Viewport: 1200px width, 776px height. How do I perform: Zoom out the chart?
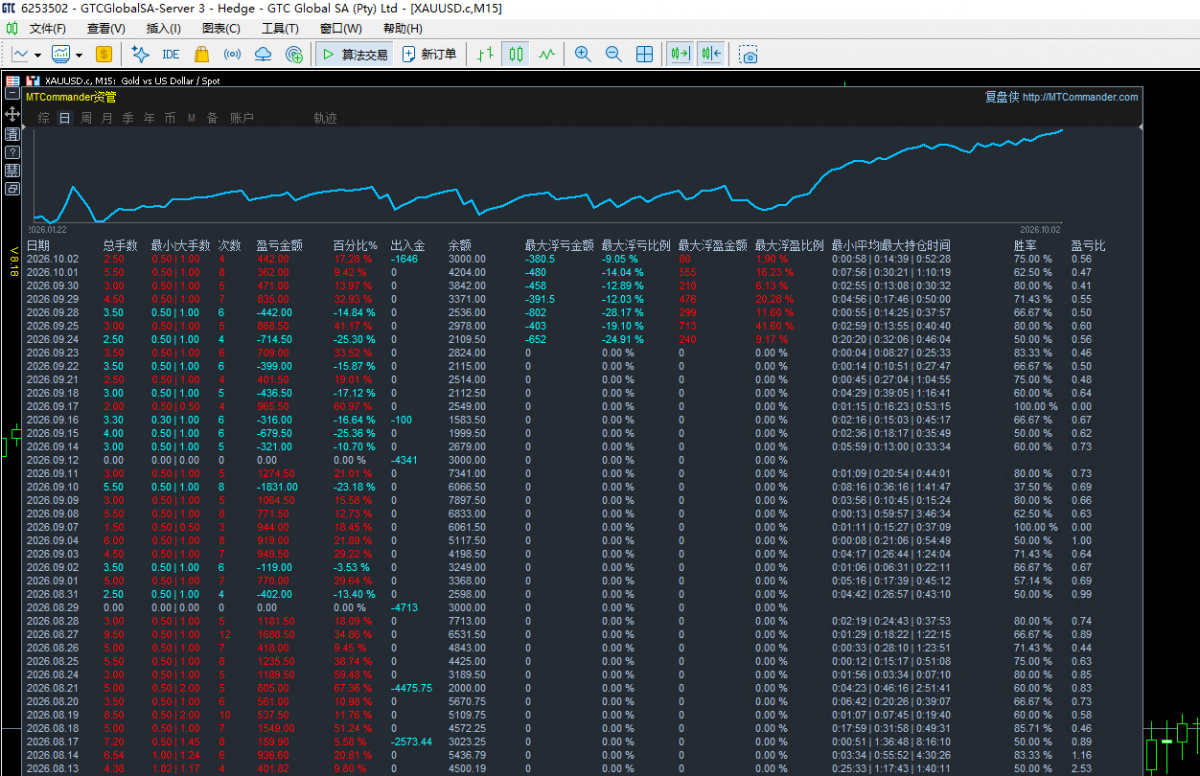pos(614,54)
